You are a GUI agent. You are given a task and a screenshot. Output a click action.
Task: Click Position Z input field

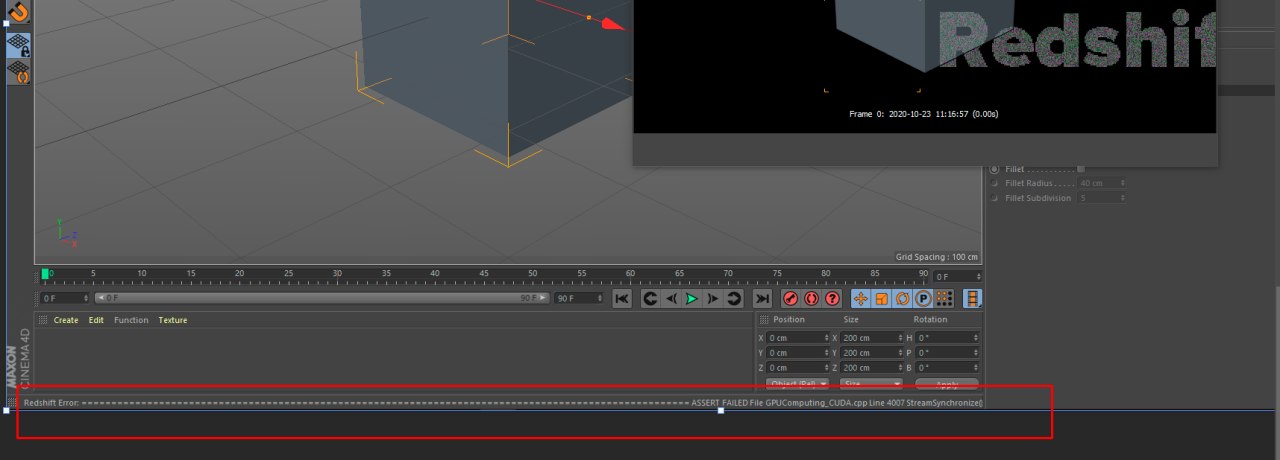pyautogui.click(x=798, y=368)
